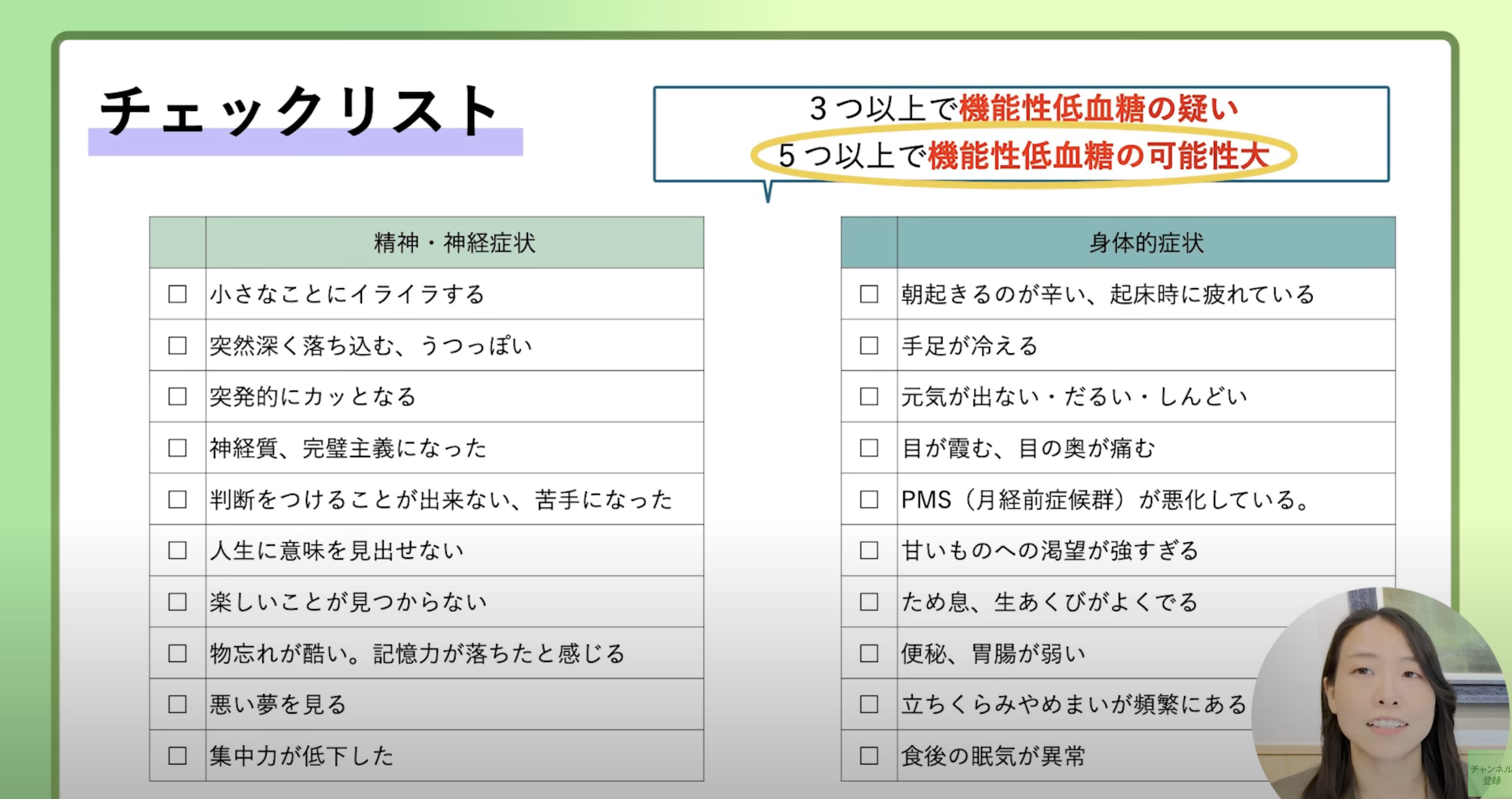The image size is (1512, 799).
Task: Check the box for 小さなことにイライラする
Action: (177, 294)
